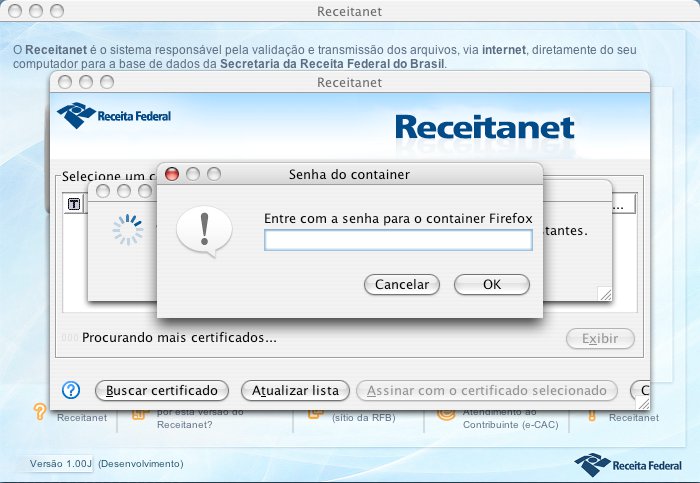This screenshot has width=700, height=483.
Task: Click the orange question mark icon in main window
Action: point(40,411)
